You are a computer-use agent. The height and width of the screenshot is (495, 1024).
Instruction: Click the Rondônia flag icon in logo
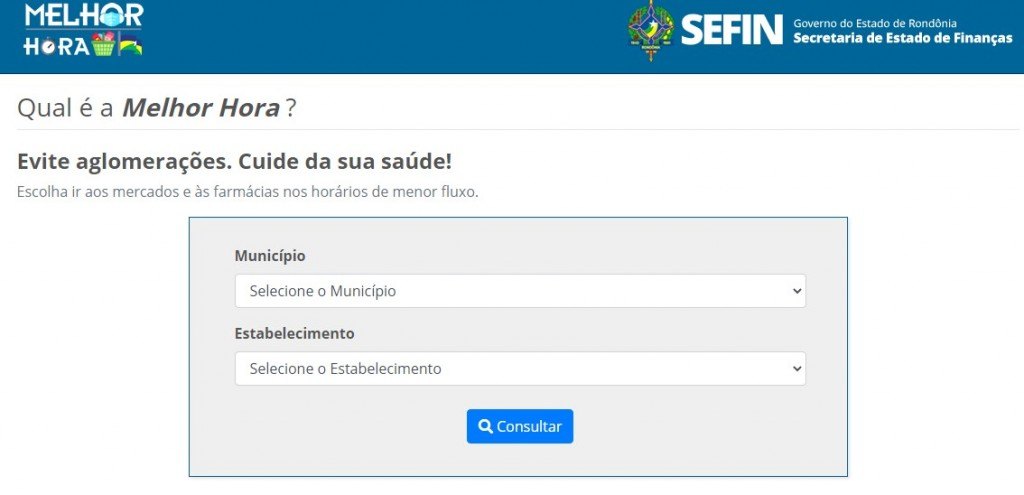[x=130, y=45]
